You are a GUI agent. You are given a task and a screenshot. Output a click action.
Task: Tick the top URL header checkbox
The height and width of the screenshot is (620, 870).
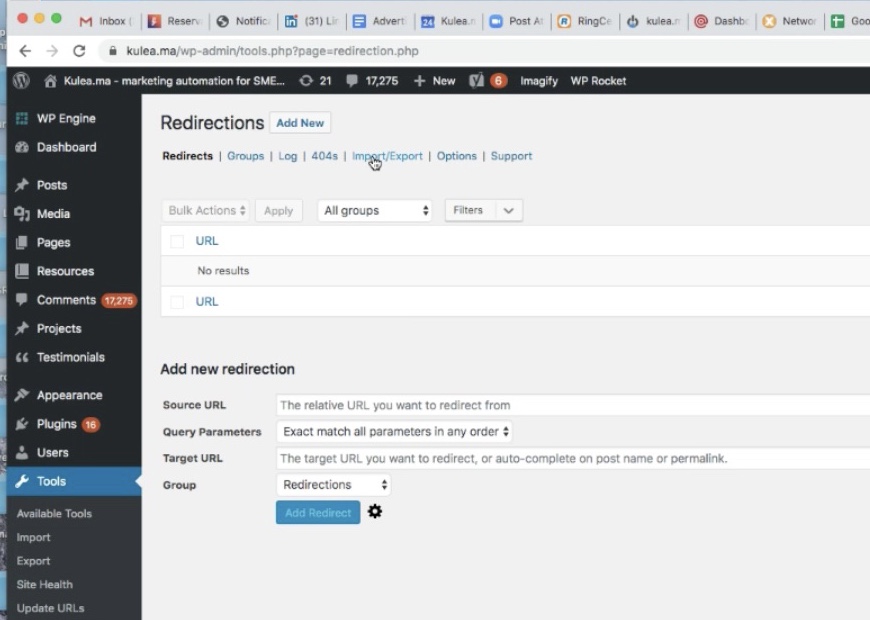[x=177, y=241]
